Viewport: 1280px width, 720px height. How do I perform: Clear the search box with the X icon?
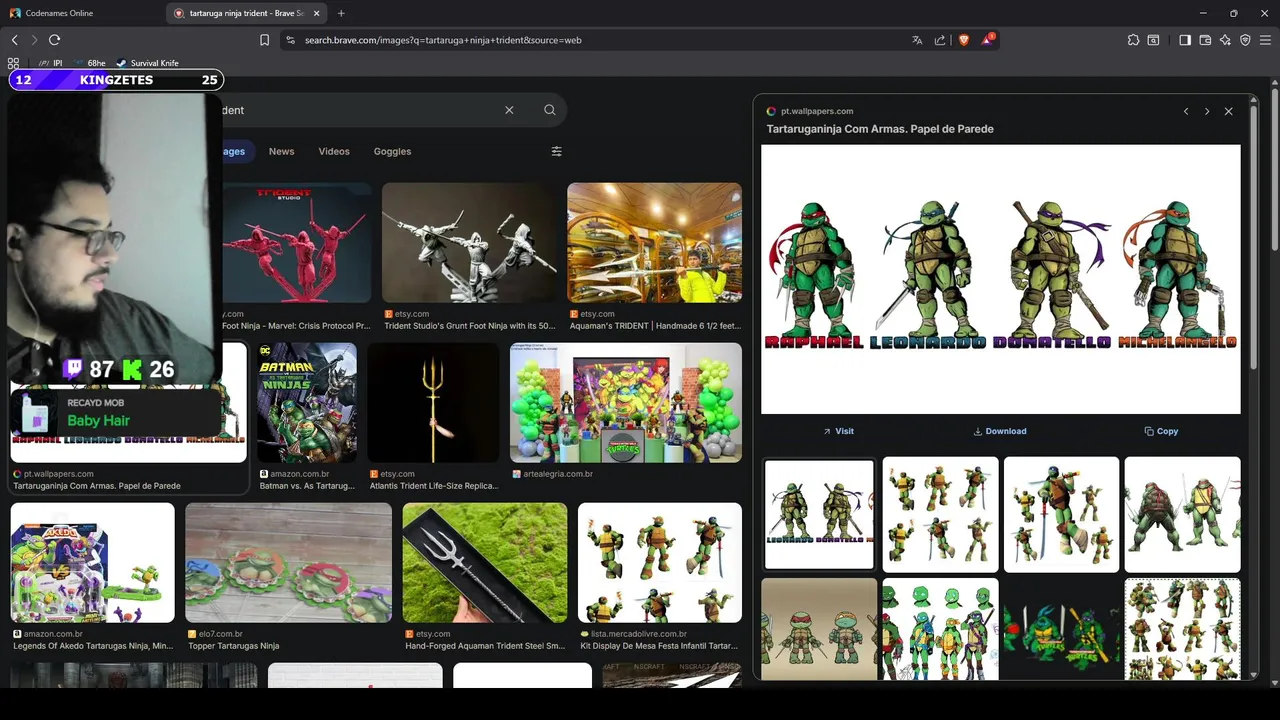tap(509, 110)
